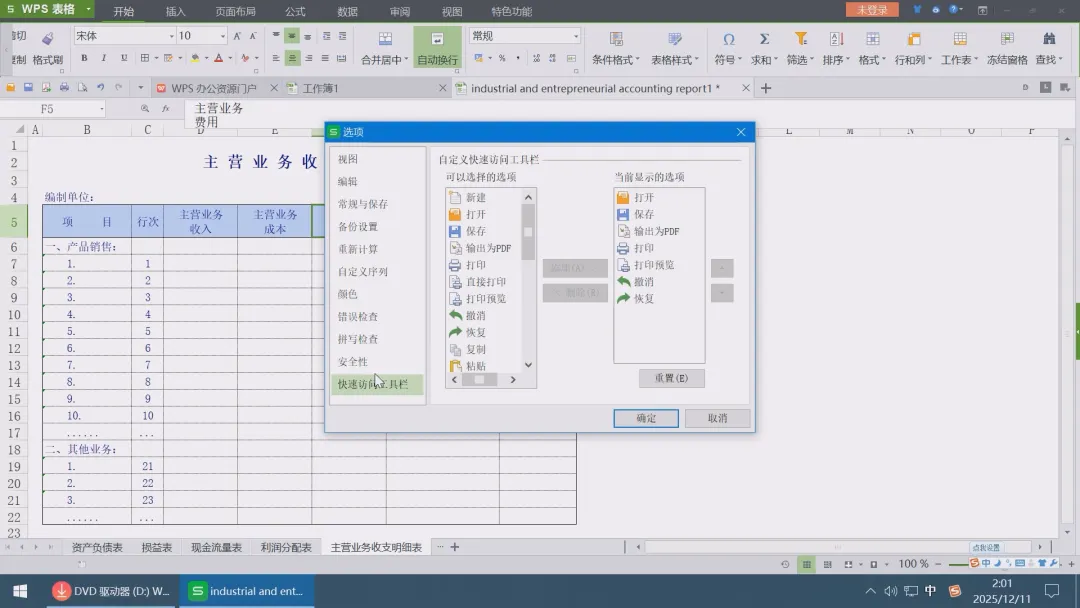Select 安全性 in the options sidebar
The image size is (1080, 608).
[x=353, y=361]
